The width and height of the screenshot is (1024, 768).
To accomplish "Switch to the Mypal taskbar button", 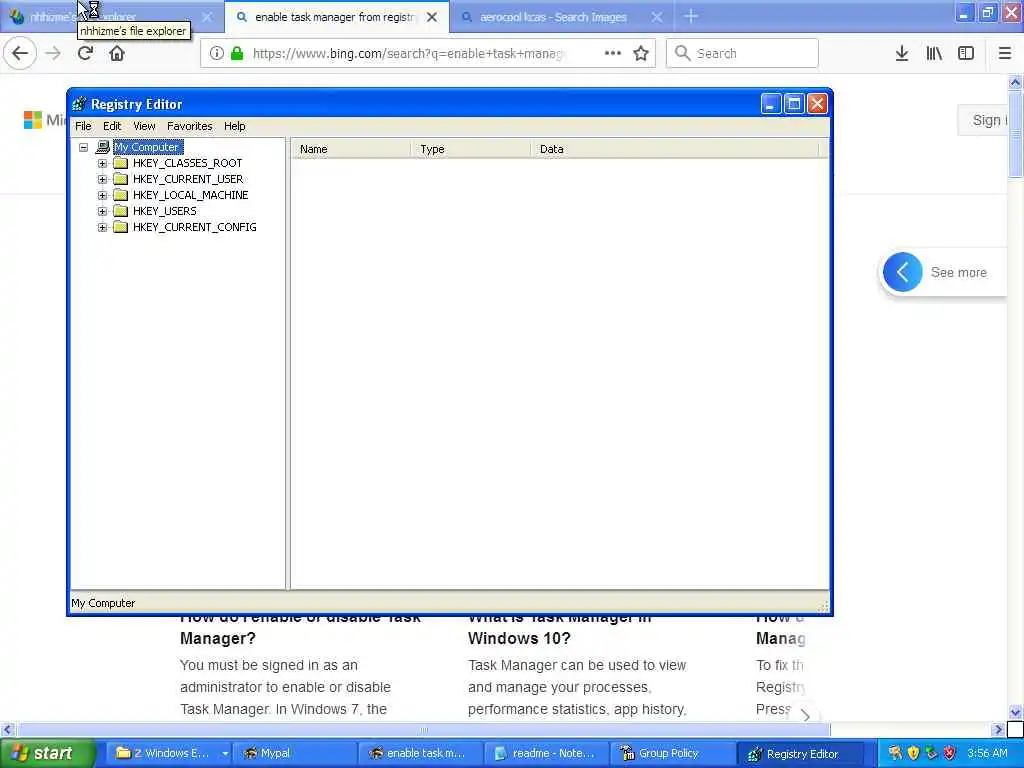I will tap(294, 754).
